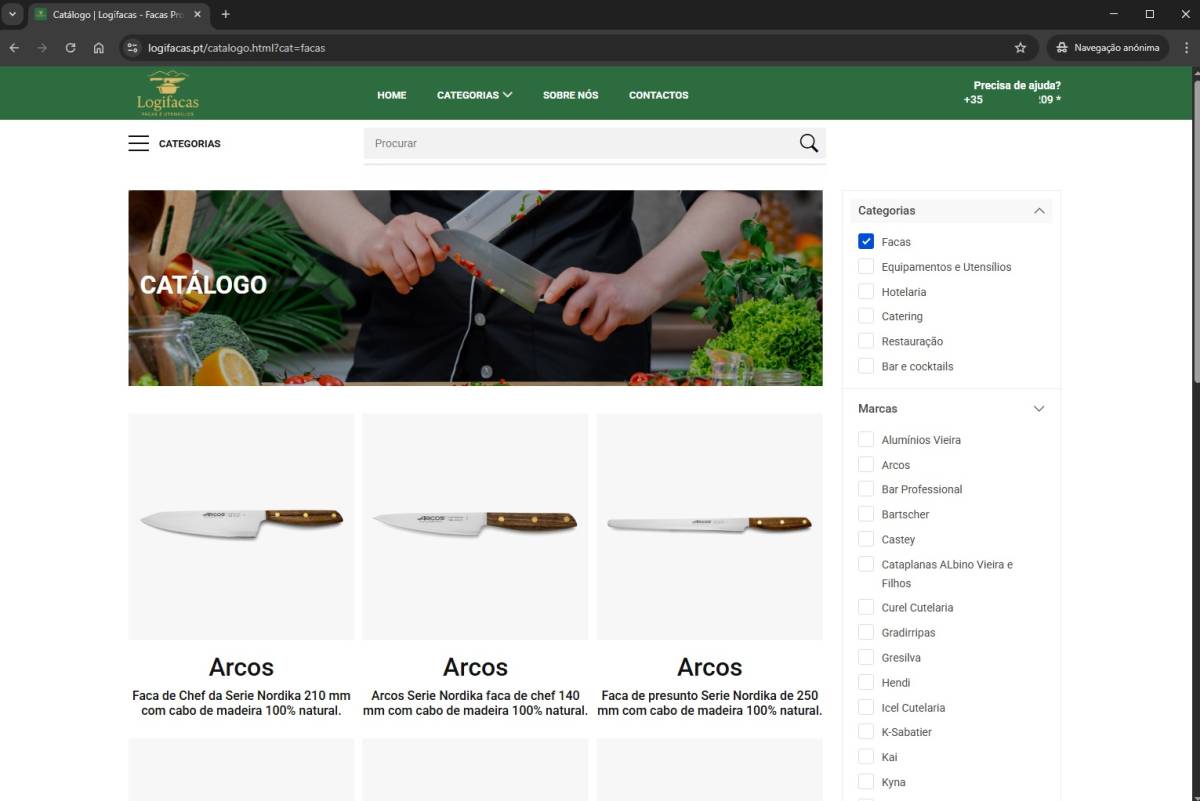The height and width of the screenshot is (801, 1200).
Task: Check the Kai brand checkbox
Action: coord(866,757)
